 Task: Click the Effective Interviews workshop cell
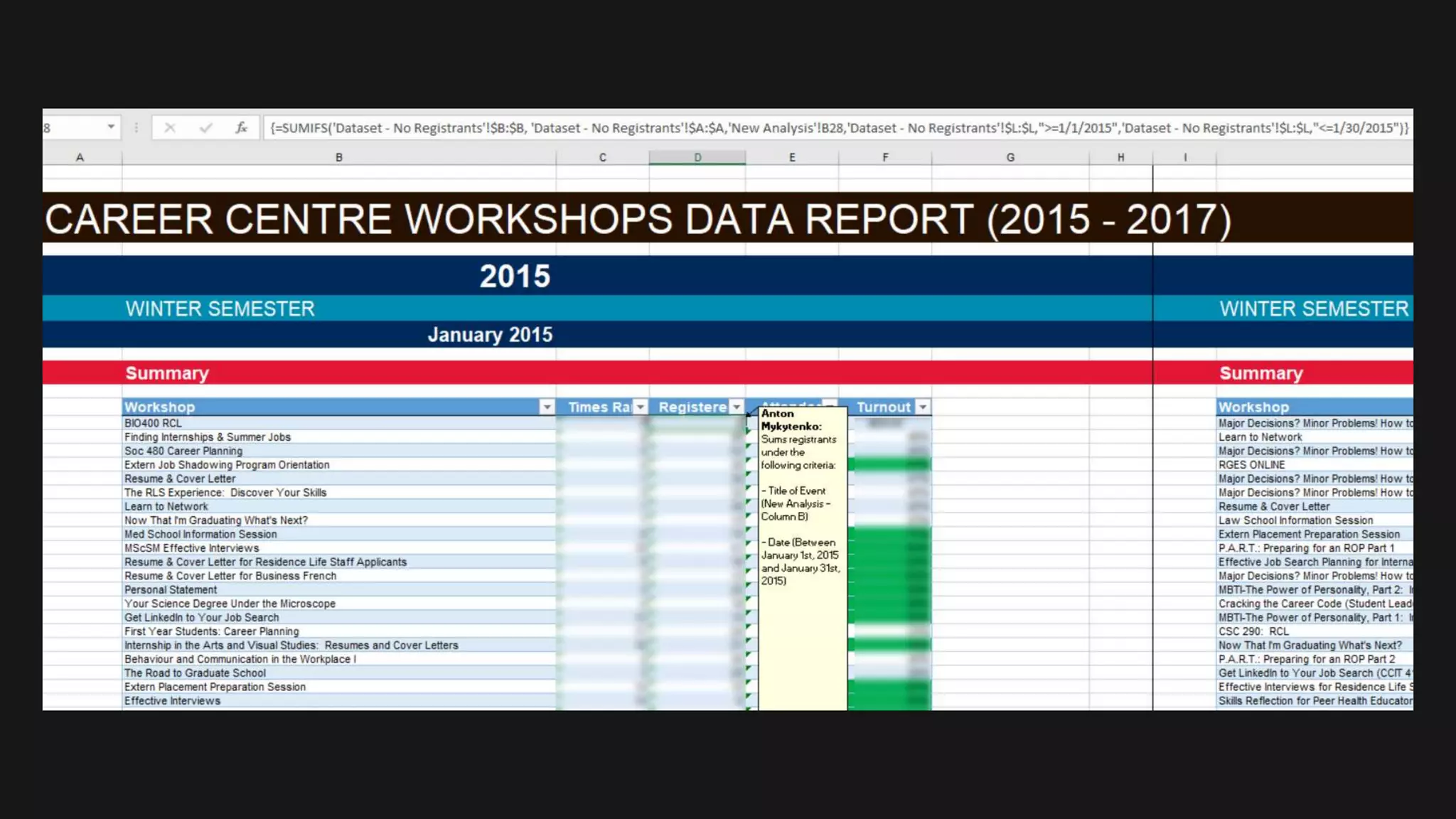[172, 701]
